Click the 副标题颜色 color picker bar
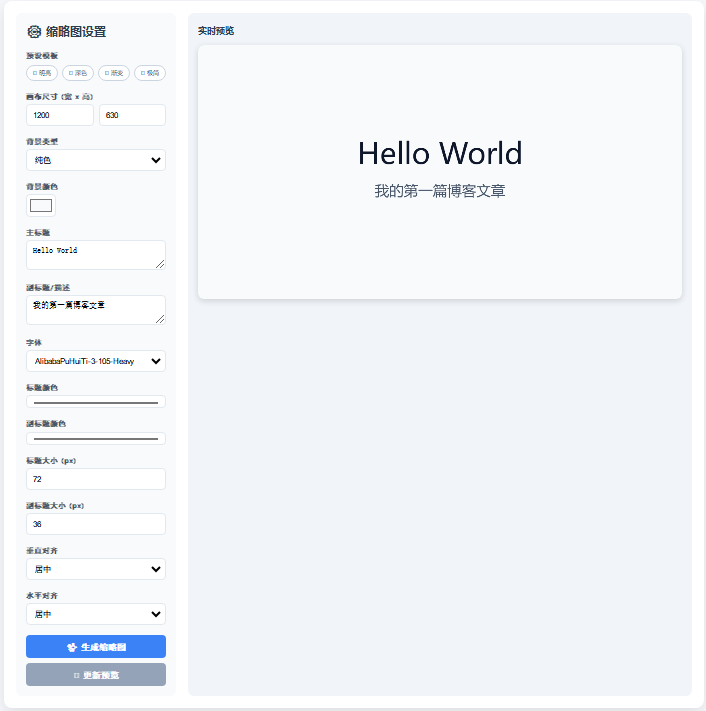This screenshot has width=706, height=711. coord(96,438)
